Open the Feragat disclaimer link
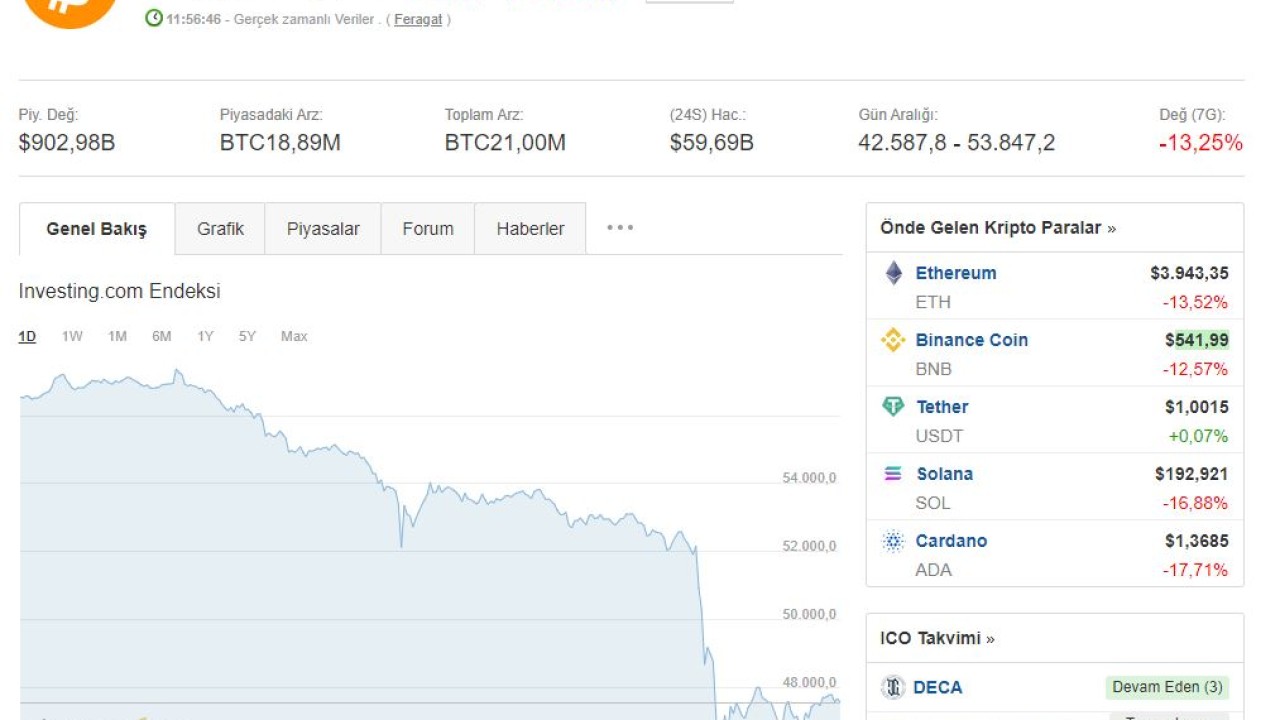Viewport: 1280px width, 720px height. click(x=418, y=19)
